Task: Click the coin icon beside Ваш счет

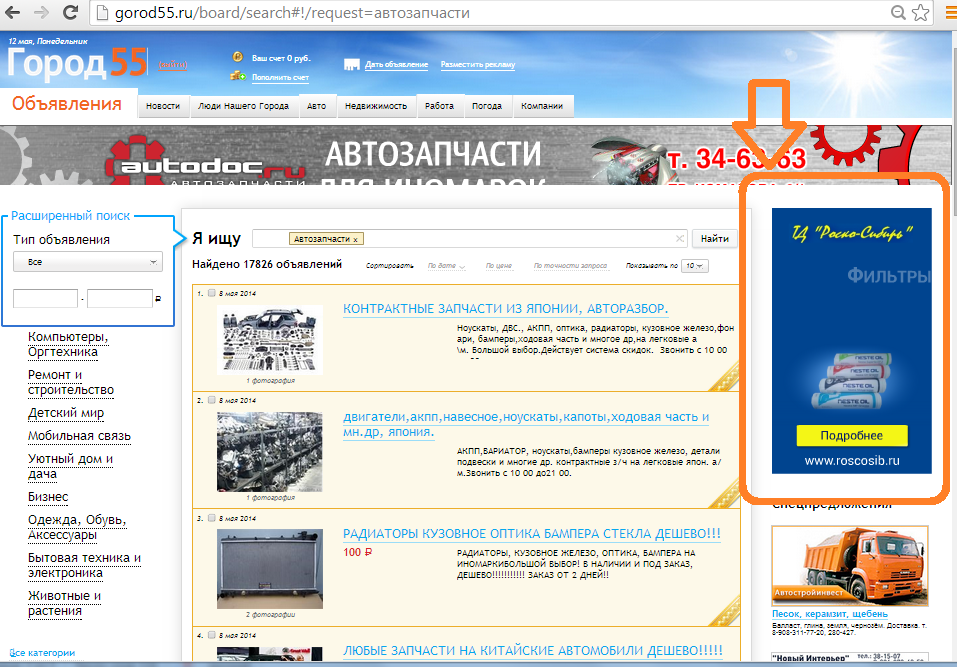Action: point(237,57)
